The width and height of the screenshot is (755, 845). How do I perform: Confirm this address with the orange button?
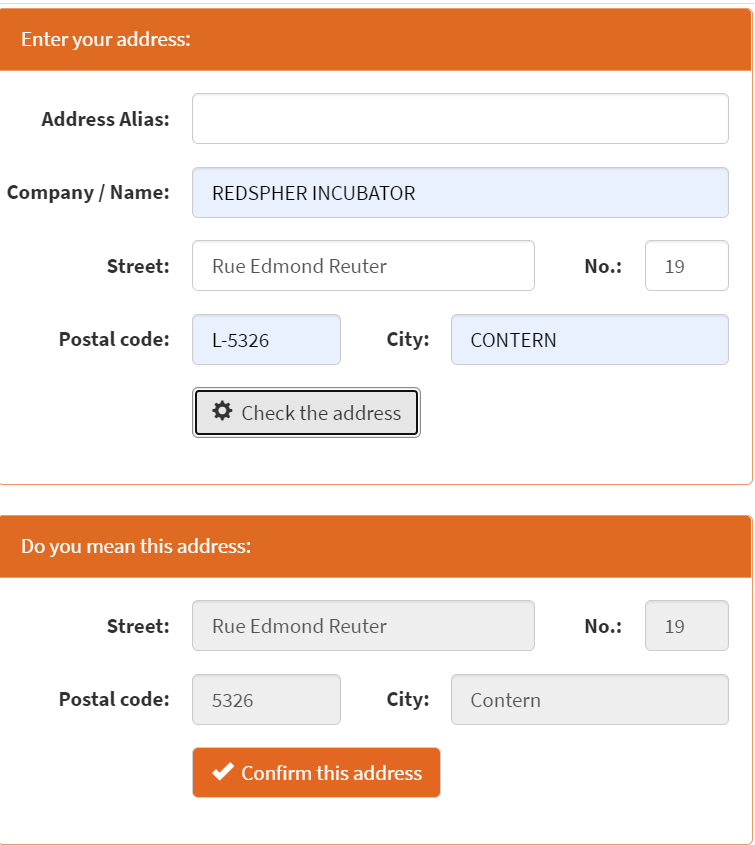tap(316, 772)
